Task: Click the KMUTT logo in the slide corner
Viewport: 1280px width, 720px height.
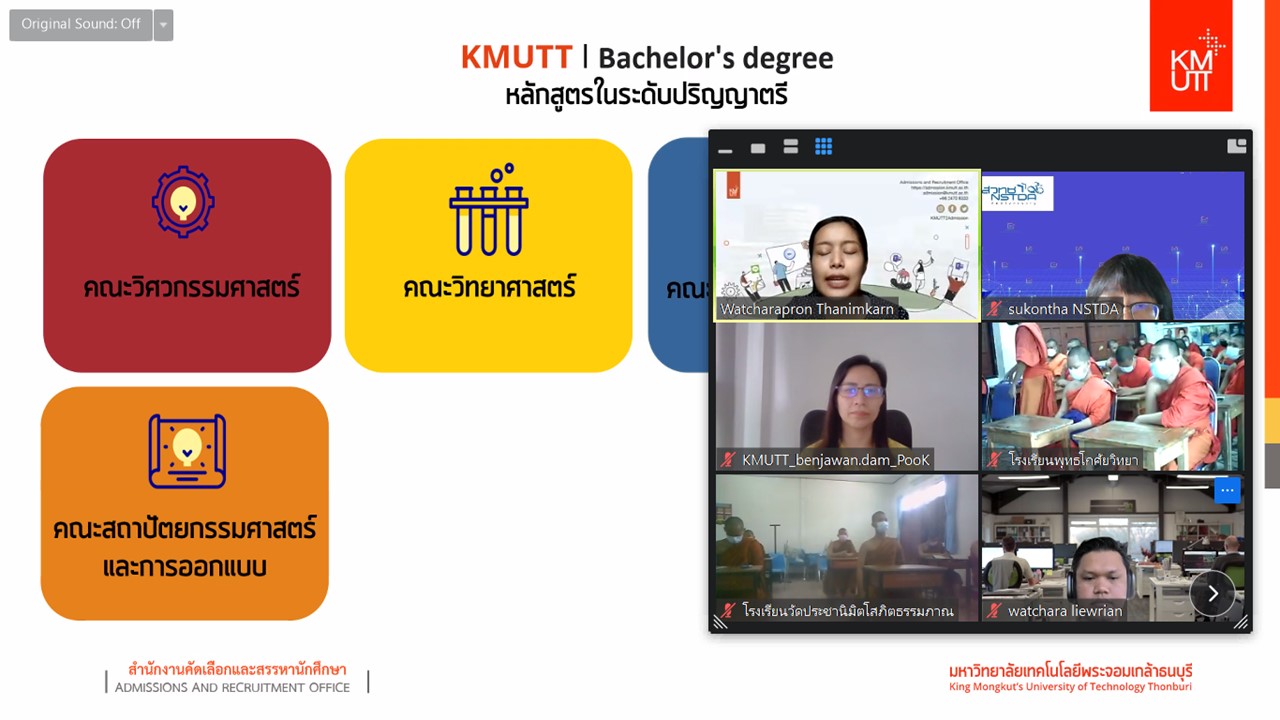Action: click(1190, 56)
